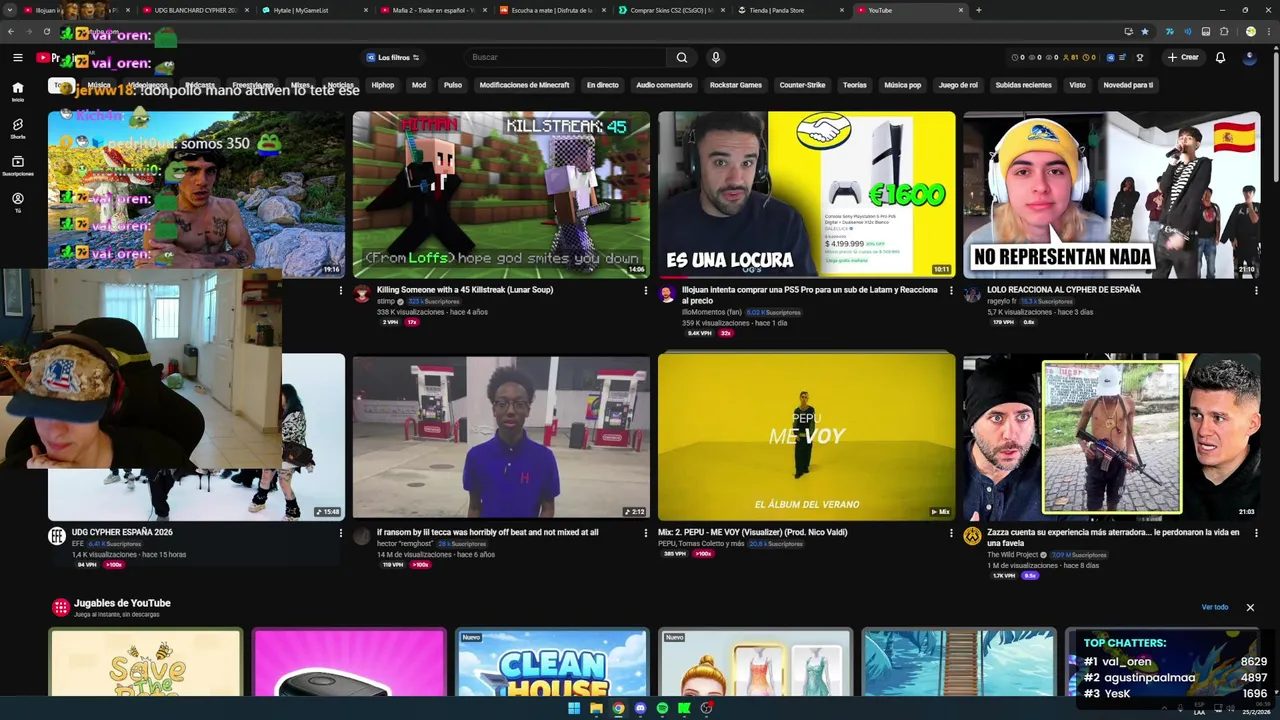Click Chrome profile avatar in toolbar
Viewport: 1280px width, 720px height.
1250,31
